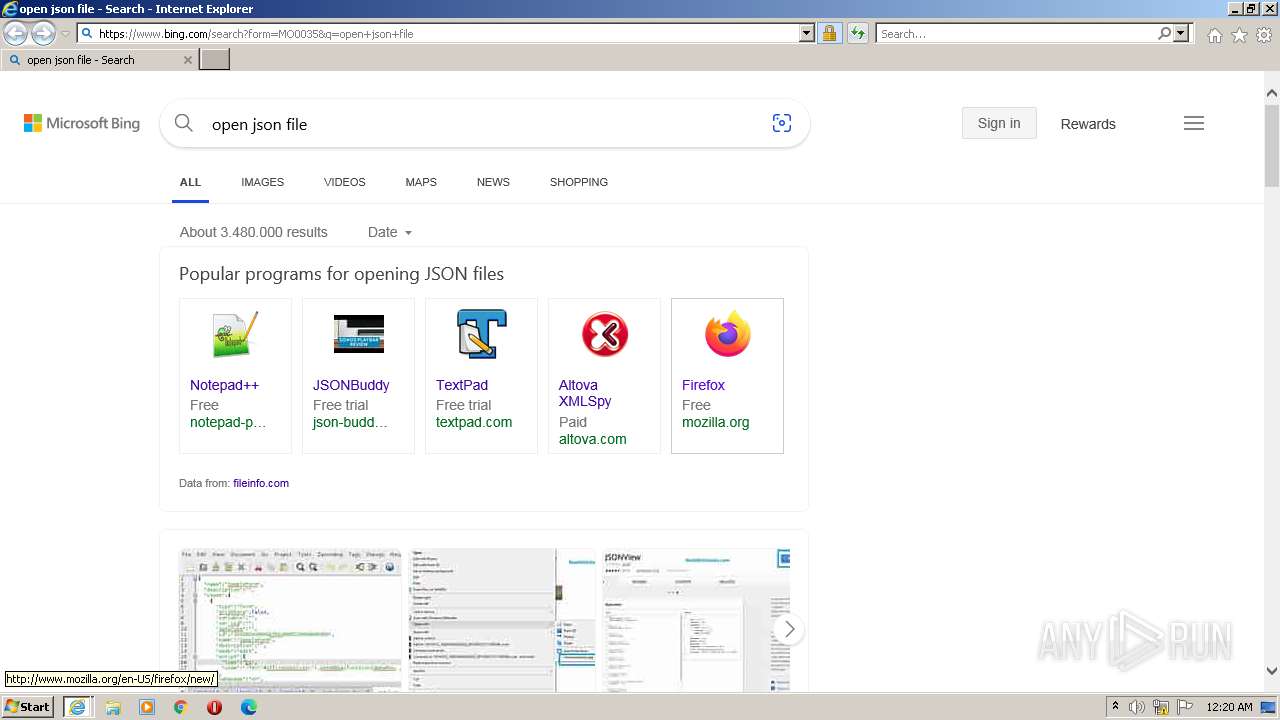Click the Internet Explorer forward arrow

point(43,33)
